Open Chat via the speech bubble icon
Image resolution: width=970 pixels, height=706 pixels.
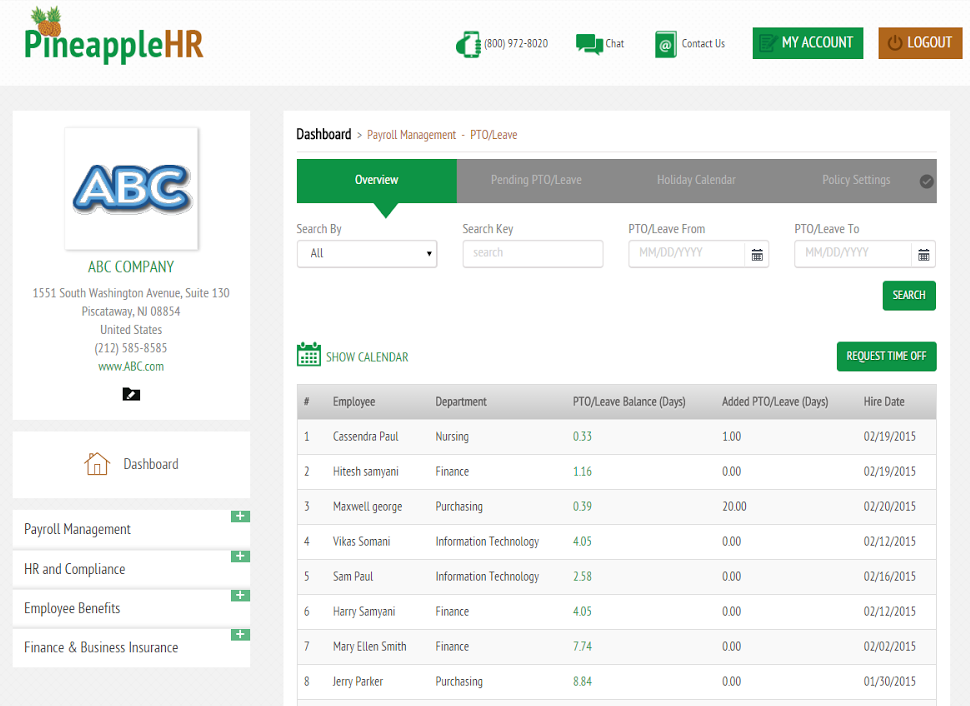coord(589,45)
